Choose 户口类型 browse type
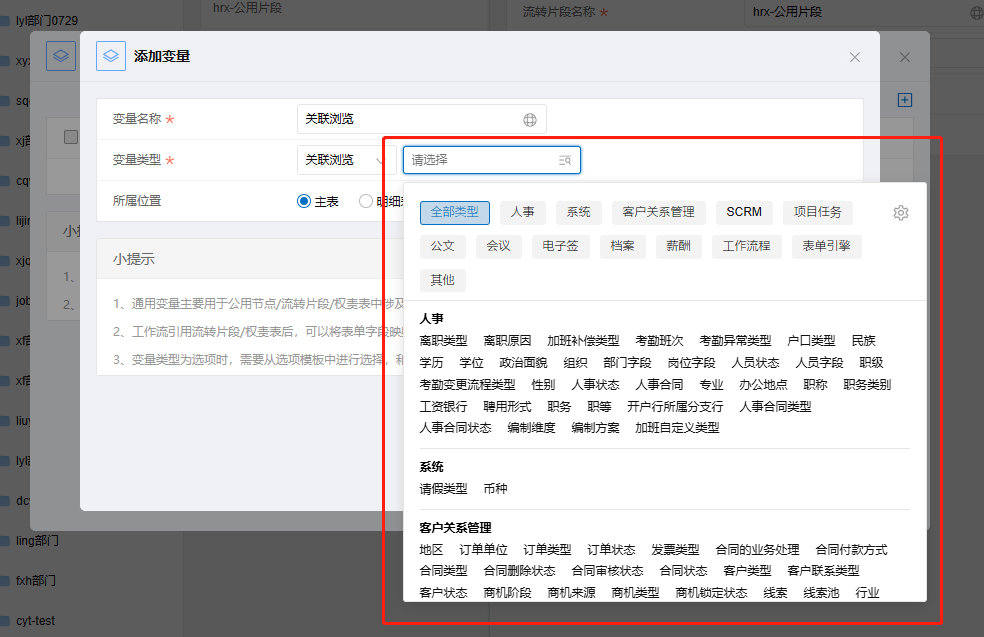984x637 pixels. coord(811,341)
